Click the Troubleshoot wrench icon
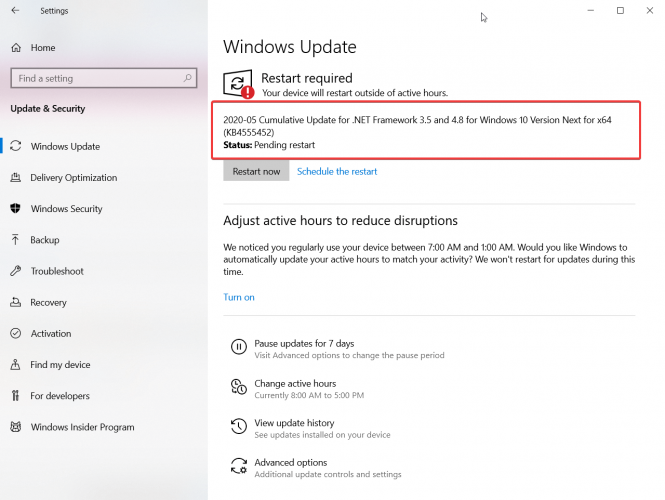 coord(16,271)
